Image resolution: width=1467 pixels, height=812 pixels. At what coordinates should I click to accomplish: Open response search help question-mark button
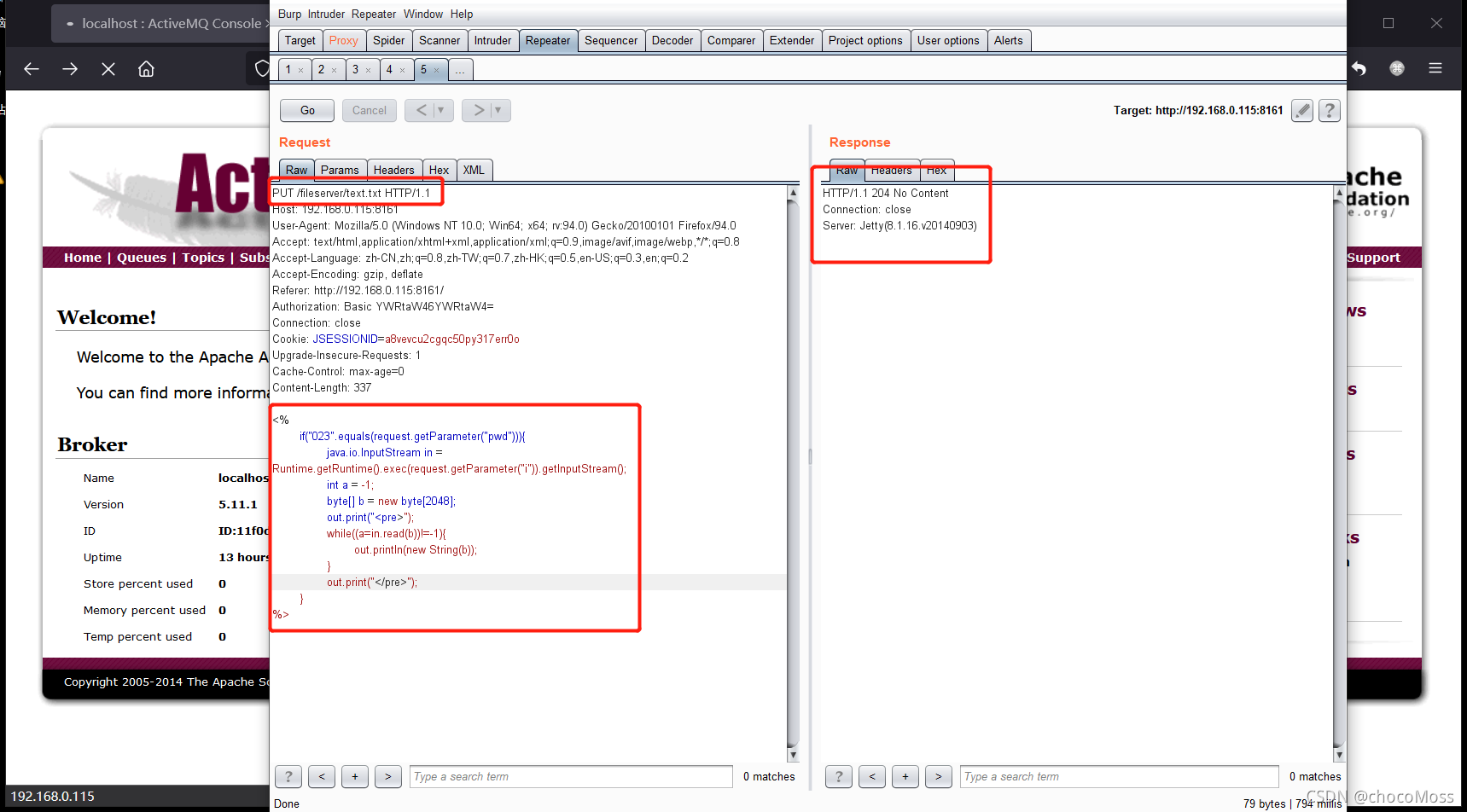pyautogui.click(x=839, y=776)
